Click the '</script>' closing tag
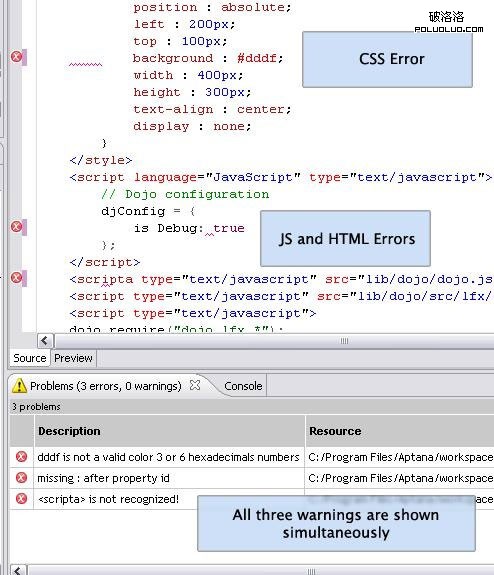 [x=105, y=262]
